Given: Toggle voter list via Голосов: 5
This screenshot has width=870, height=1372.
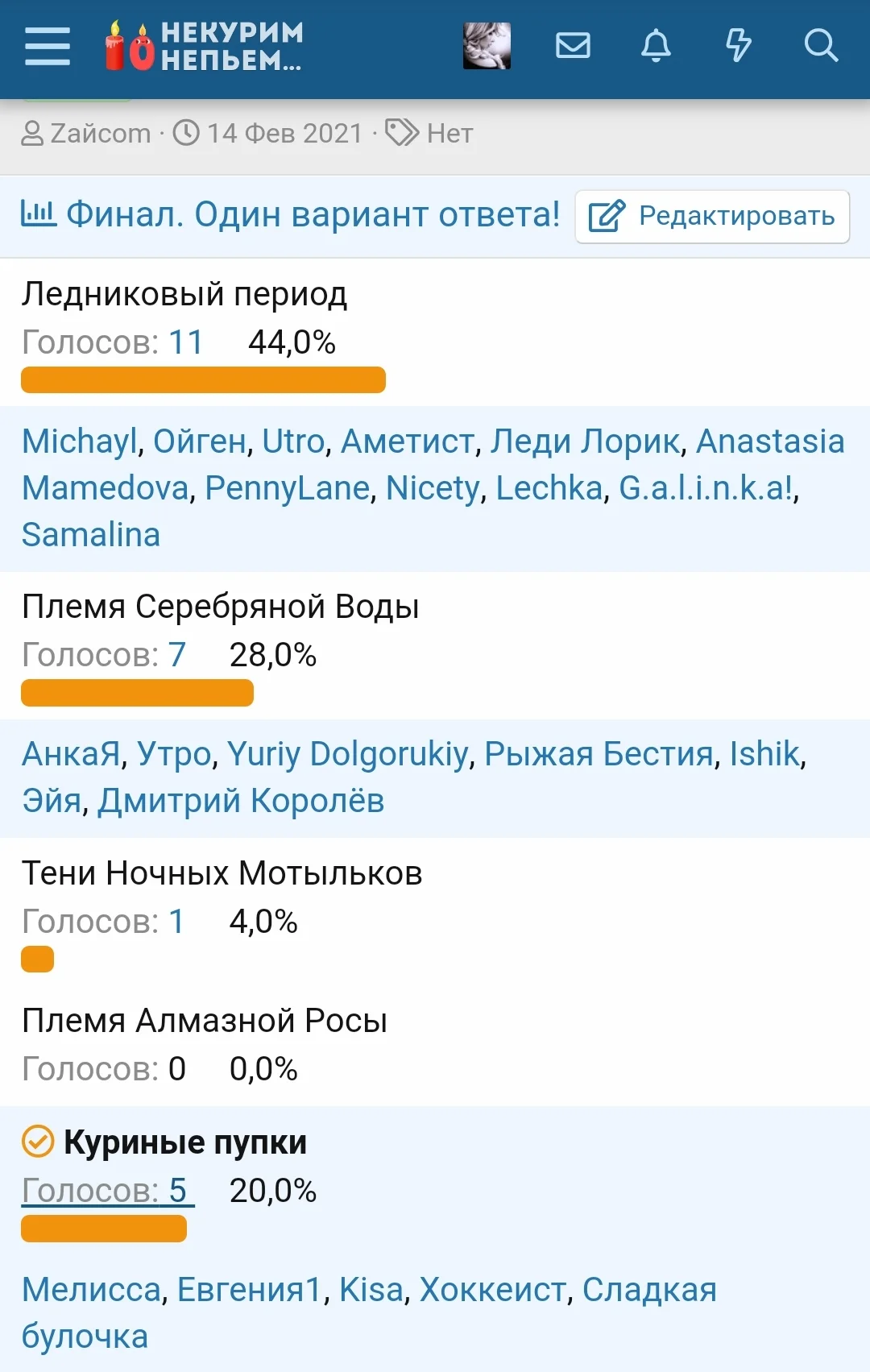Looking at the screenshot, I should (107, 1190).
